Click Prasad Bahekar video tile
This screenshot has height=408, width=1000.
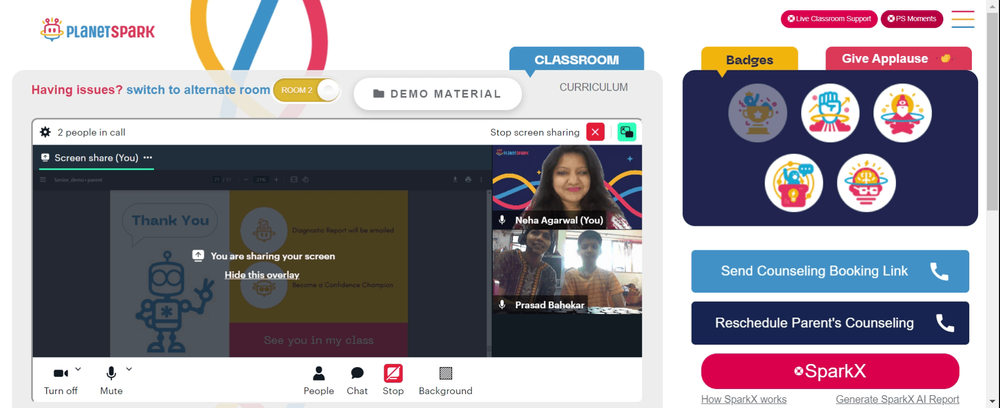pos(567,272)
